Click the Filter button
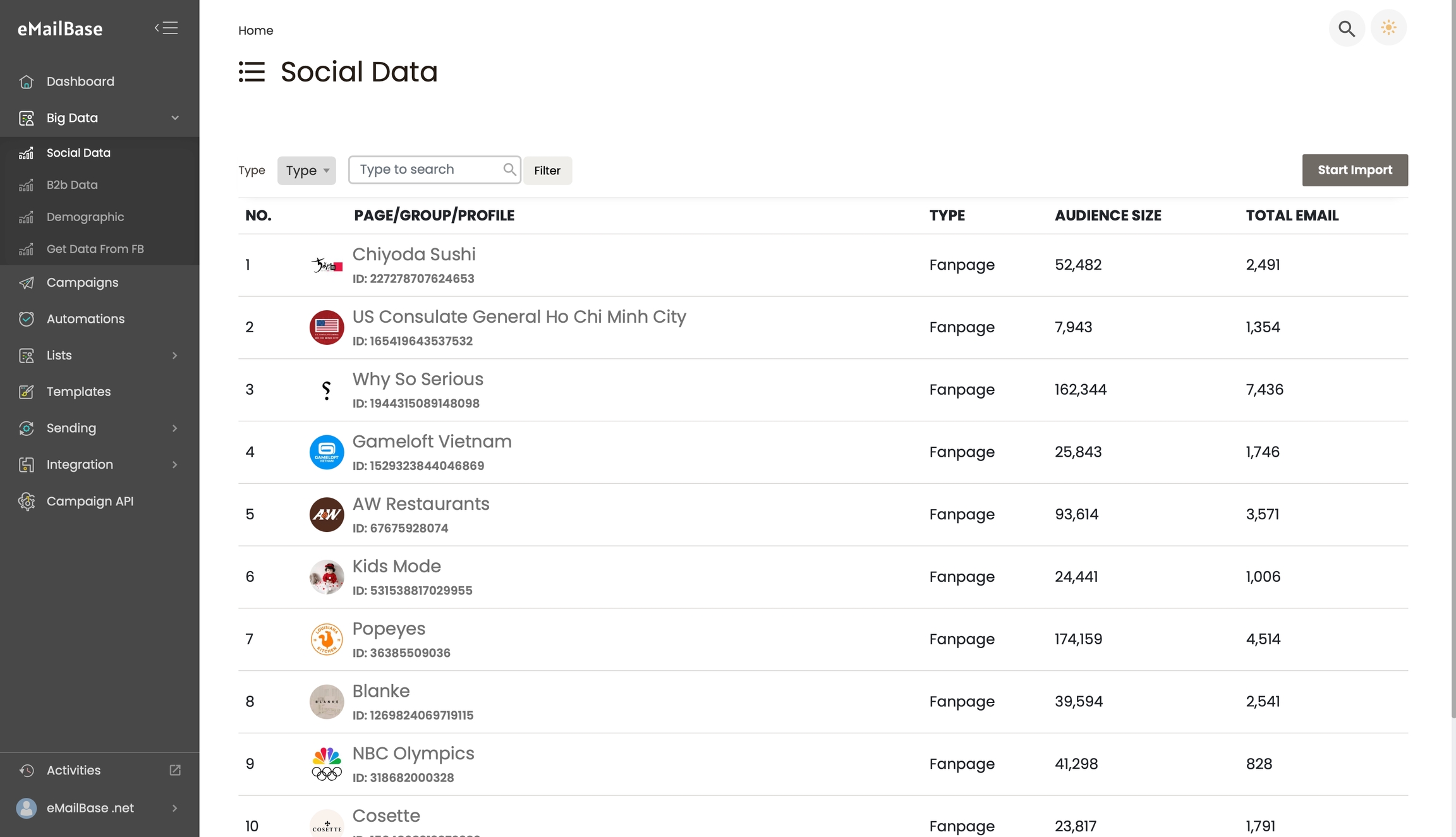The image size is (1456, 837). [547, 171]
